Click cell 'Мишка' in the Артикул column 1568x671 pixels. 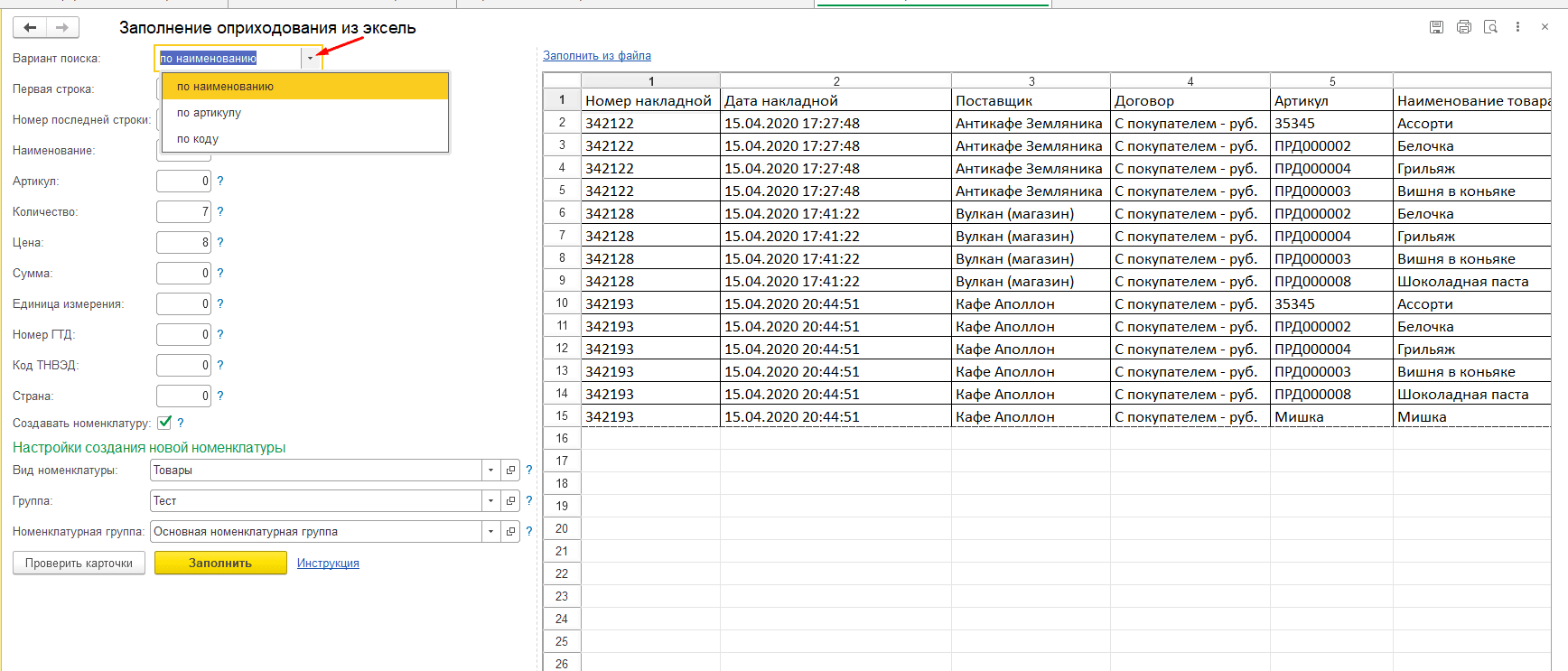click(1331, 416)
